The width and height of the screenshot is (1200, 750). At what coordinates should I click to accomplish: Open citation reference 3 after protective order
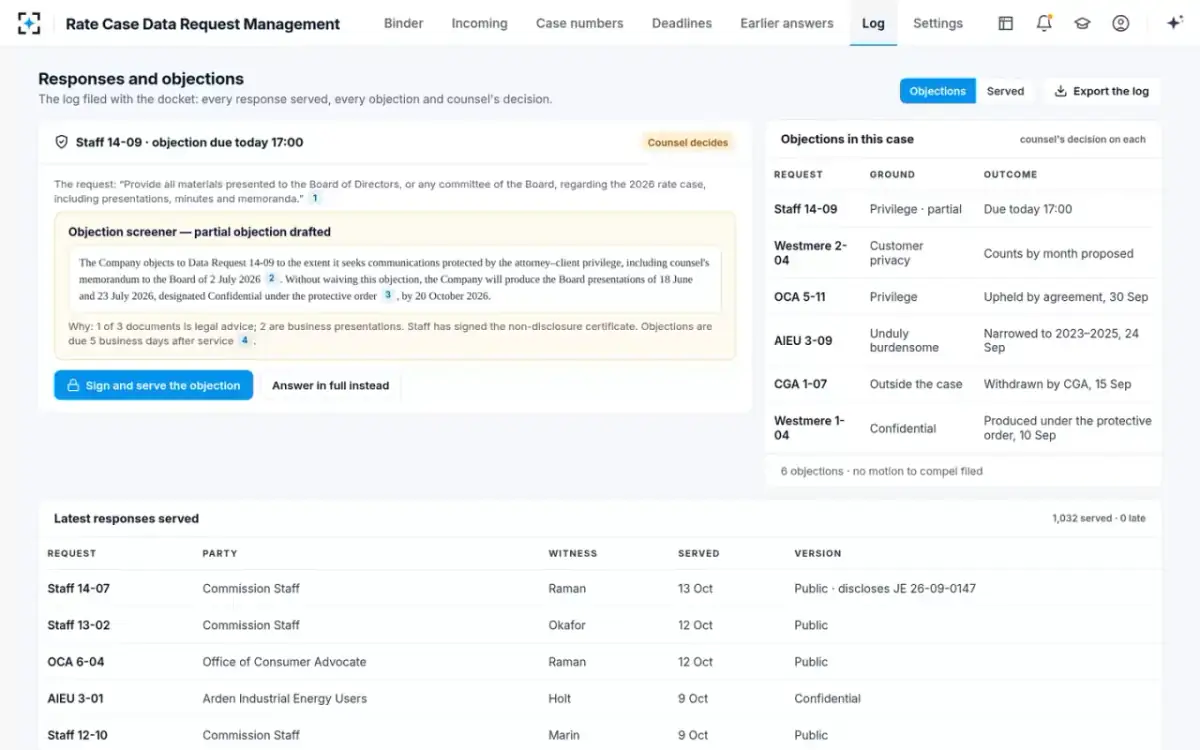(388, 295)
